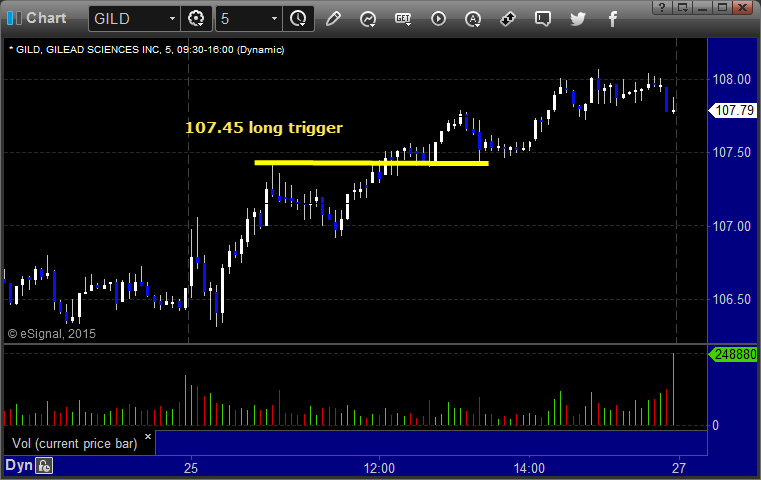The image size is (761, 480).
Task: Click the 107.45 long trigger text annotation
Action: pyautogui.click(x=264, y=128)
